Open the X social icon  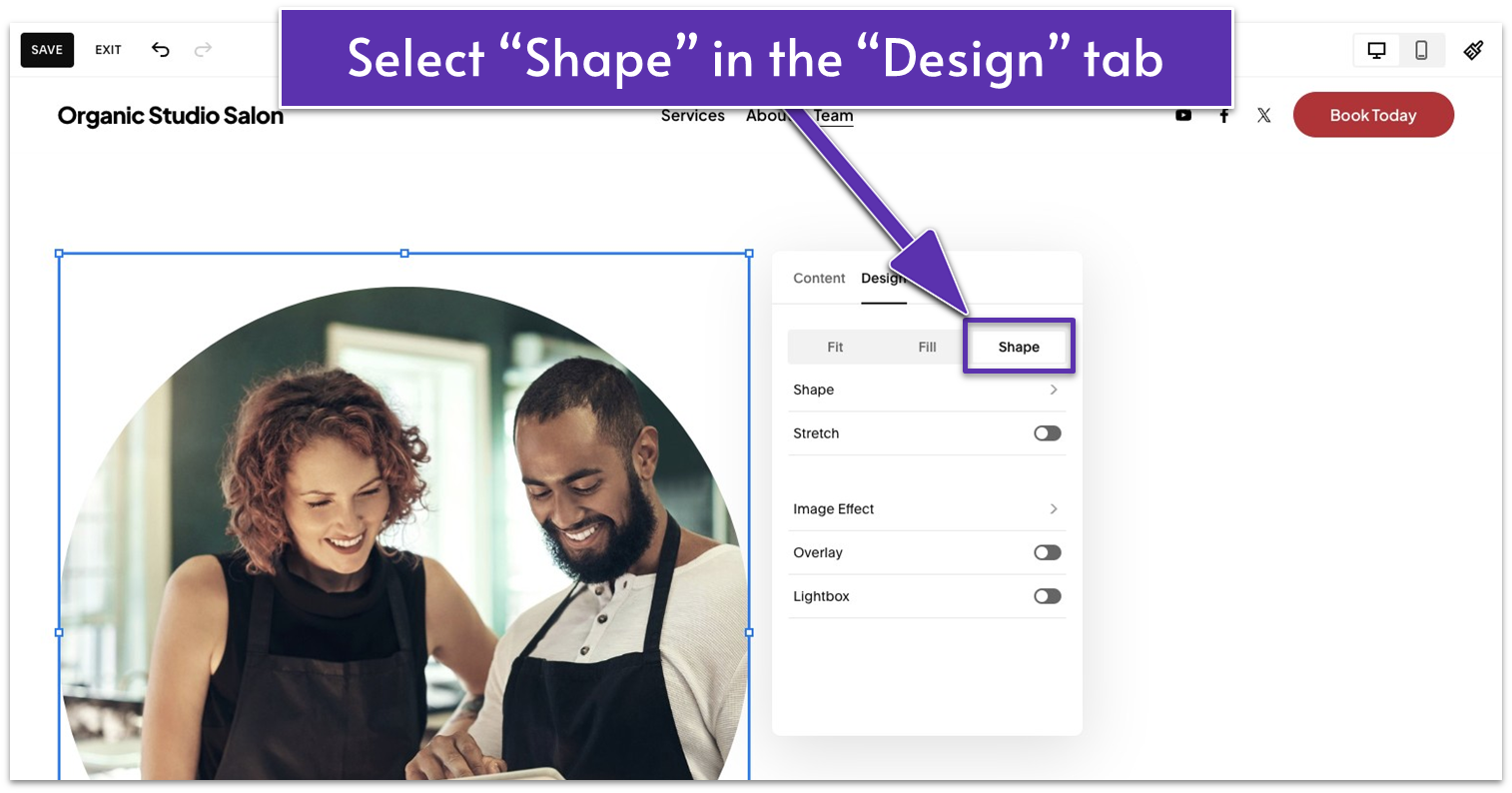1263,115
